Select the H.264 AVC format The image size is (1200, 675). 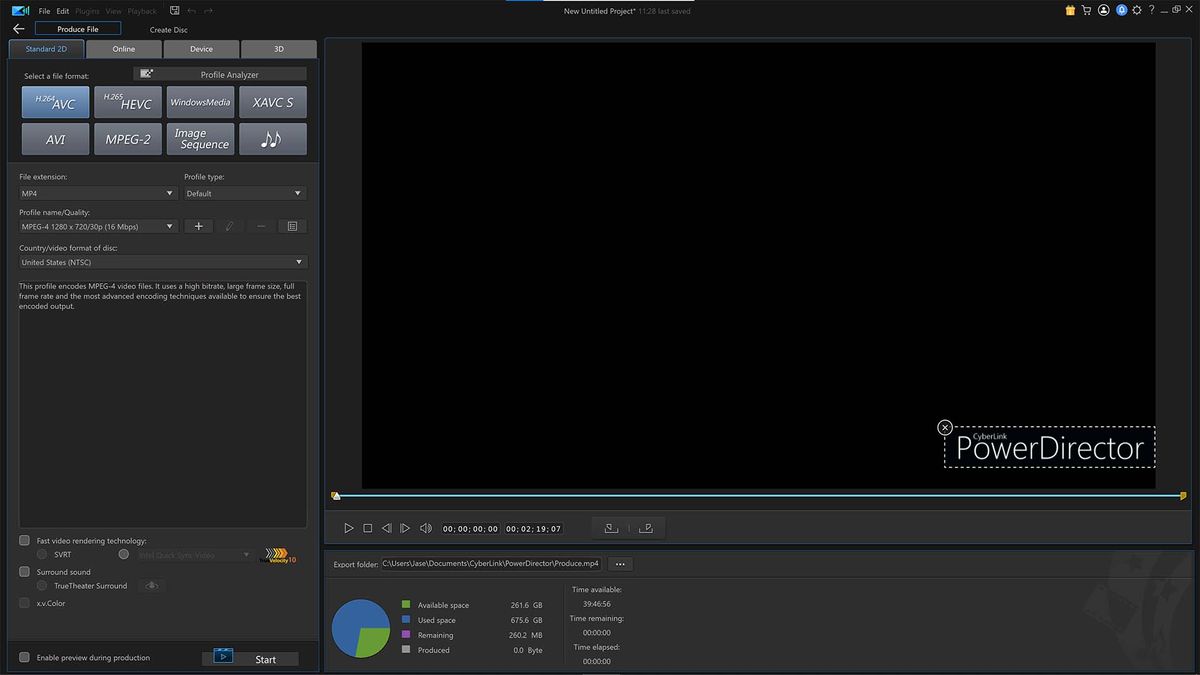click(x=55, y=101)
